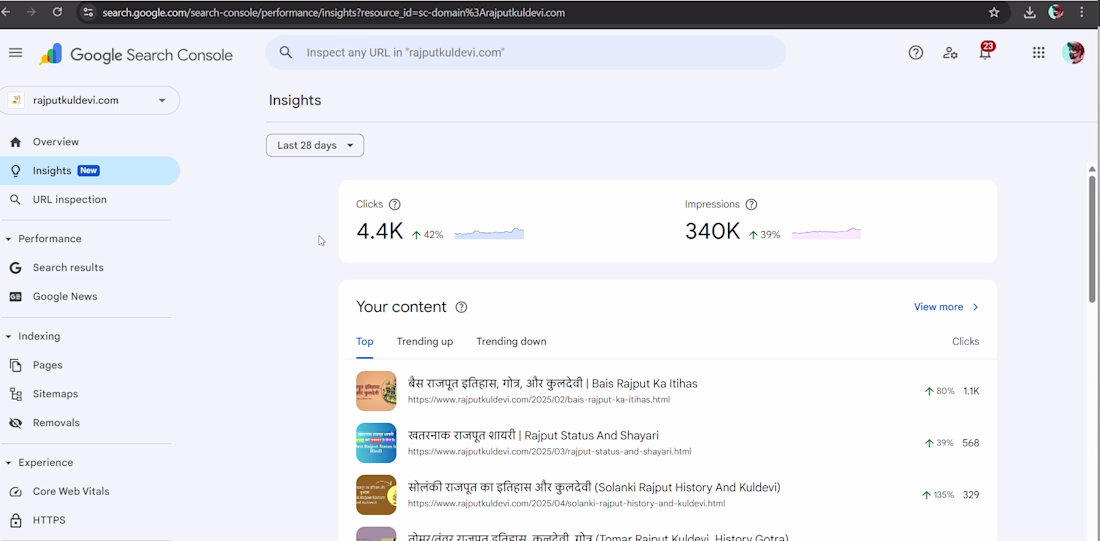Switch to the Trending down tab
The width and height of the screenshot is (1100, 541).
click(511, 342)
